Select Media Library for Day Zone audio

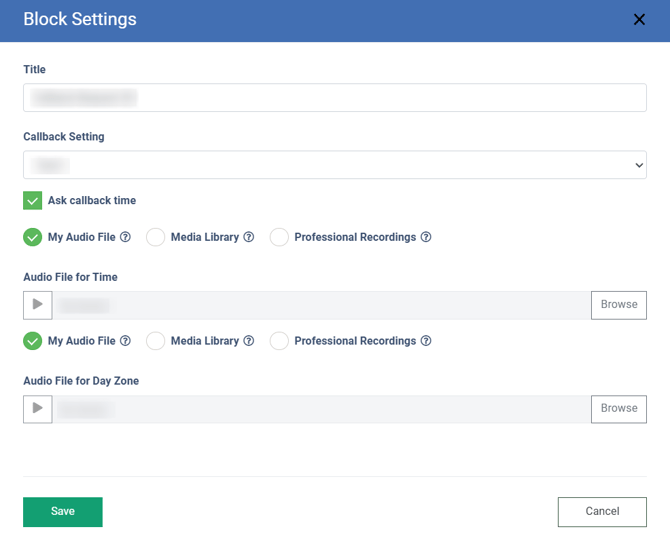156,341
